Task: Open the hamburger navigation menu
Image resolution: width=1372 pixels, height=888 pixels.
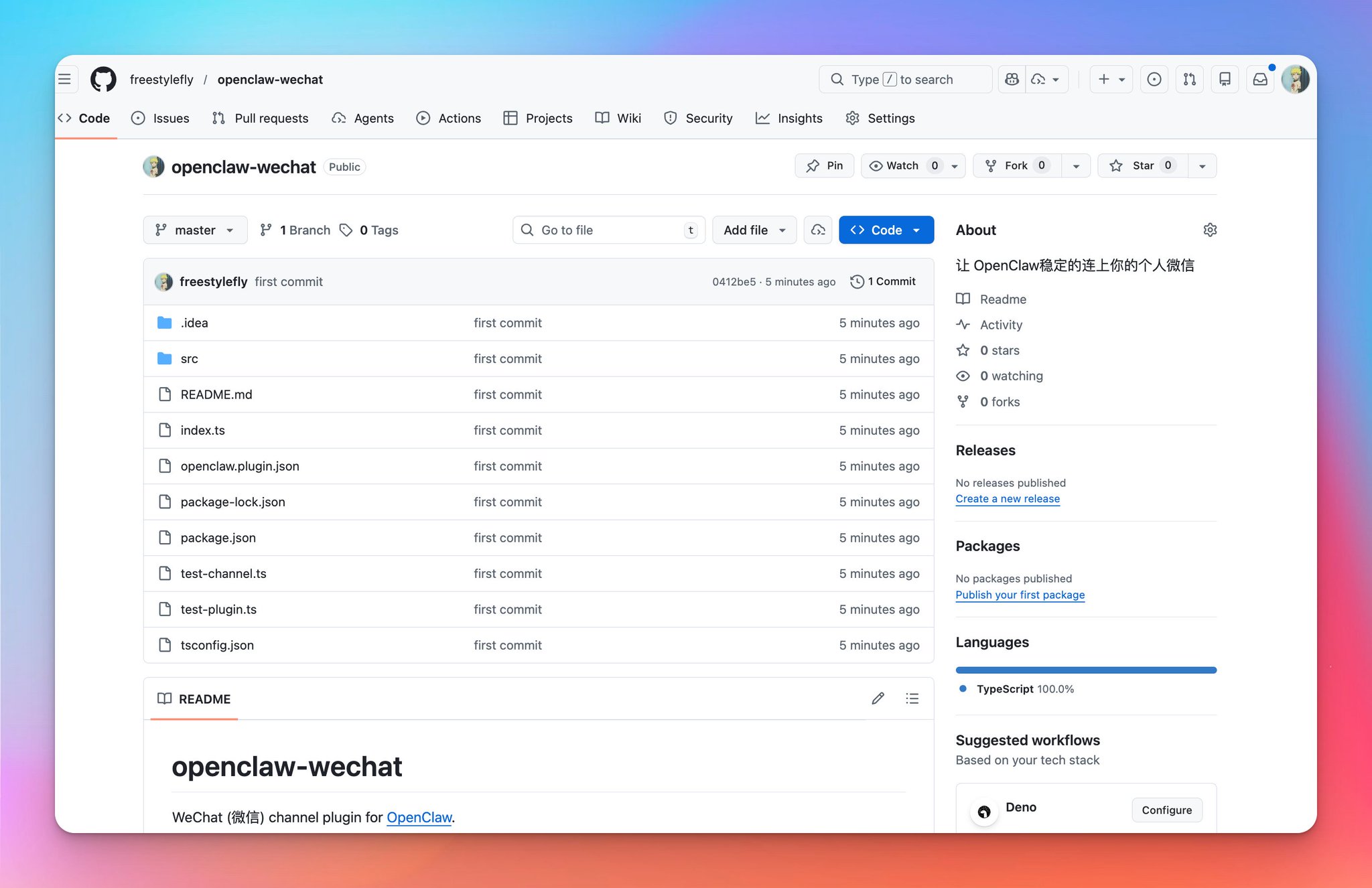Action: (x=65, y=79)
